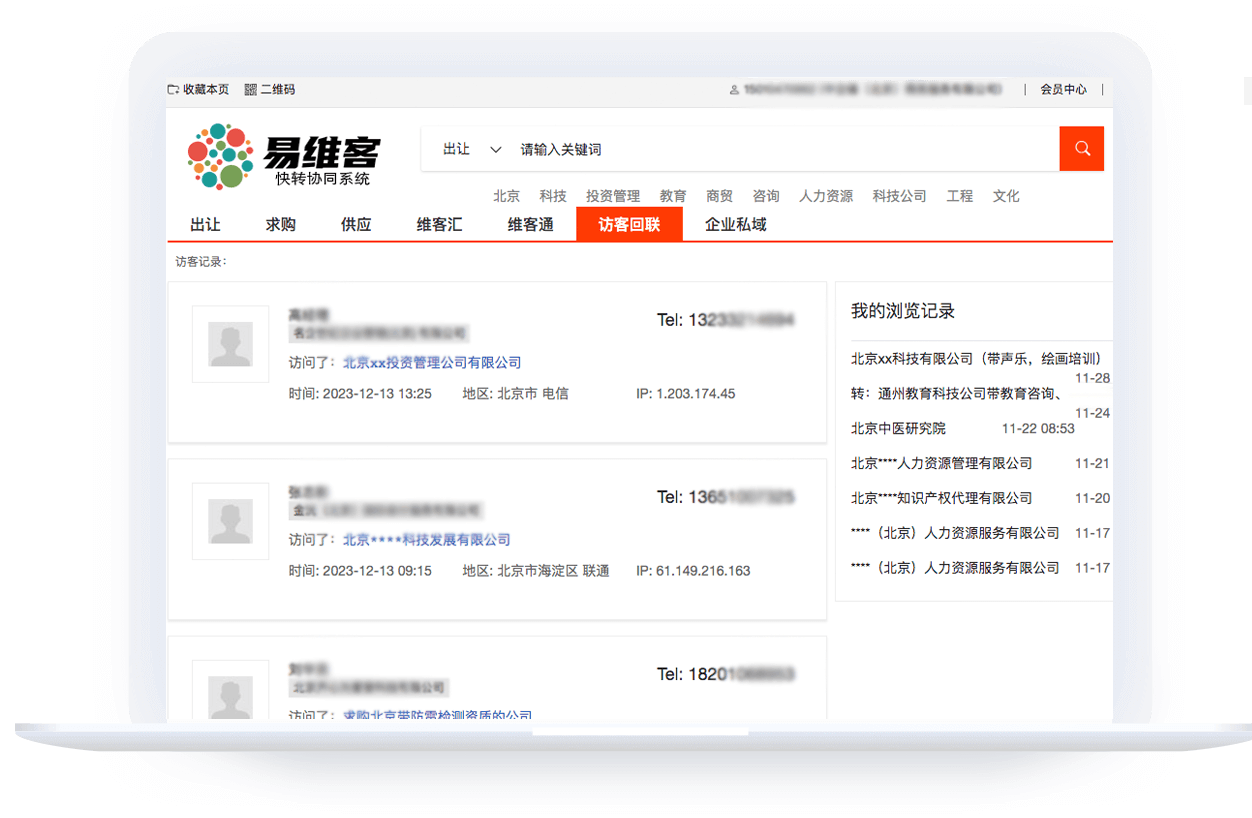This screenshot has width=1252, height=818.
Task: Open link 北京****科技发展有限公司
Action: 426,540
